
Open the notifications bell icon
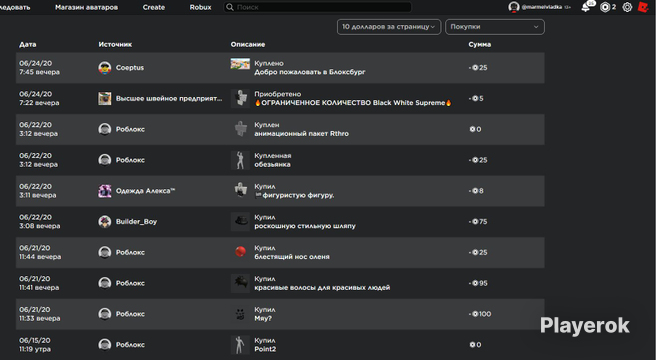click(x=586, y=7)
